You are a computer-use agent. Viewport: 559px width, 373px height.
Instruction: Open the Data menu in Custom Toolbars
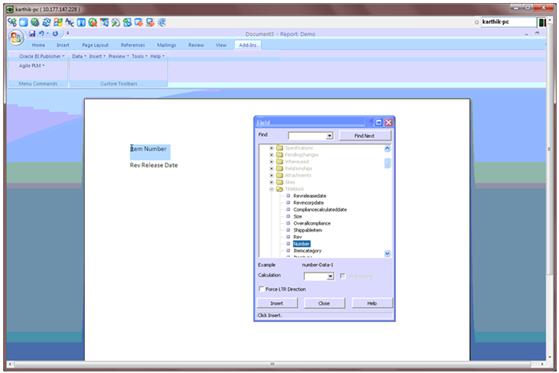[x=79, y=56]
